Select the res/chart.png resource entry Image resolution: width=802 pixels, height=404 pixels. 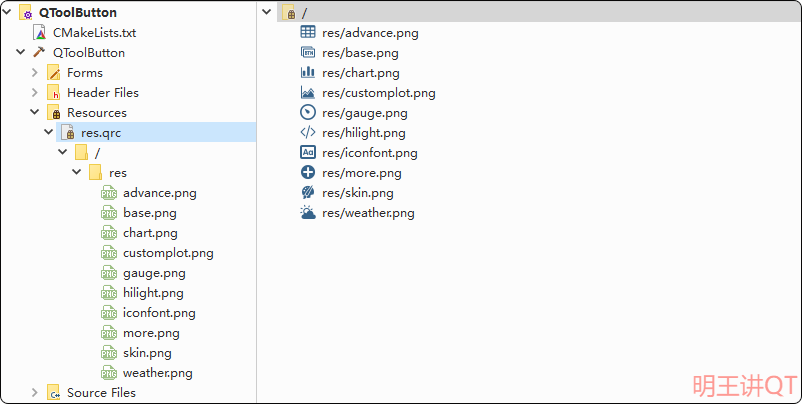click(x=361, y=73)
